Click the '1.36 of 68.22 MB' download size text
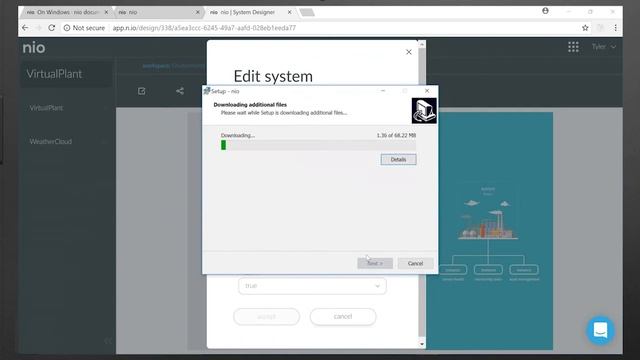Screen dimensions: 640x360 tap(396, 135)
